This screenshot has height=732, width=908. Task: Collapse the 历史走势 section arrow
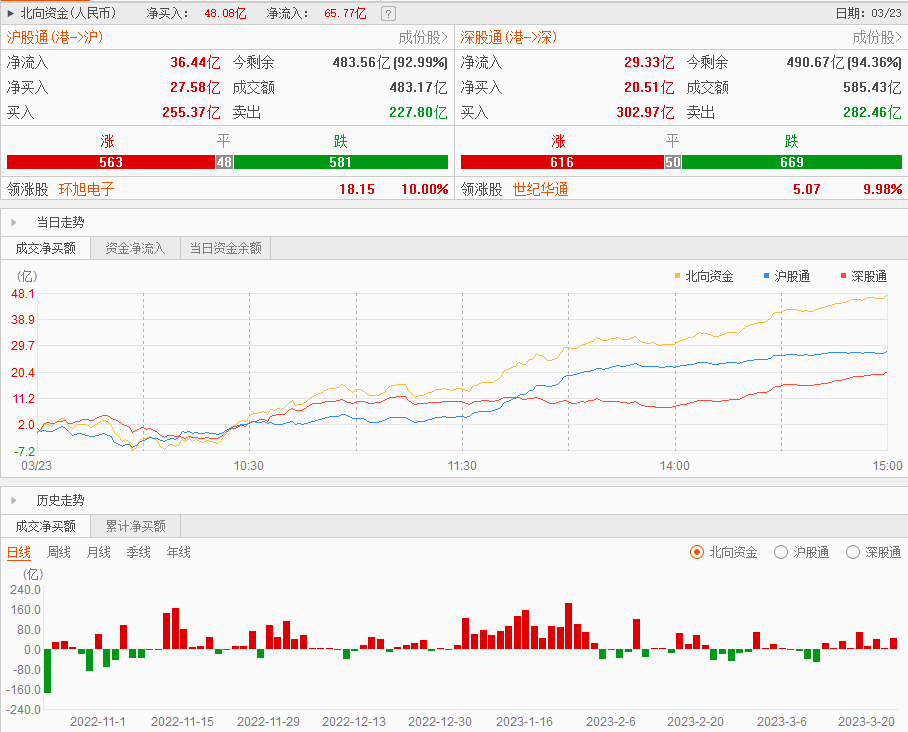point(14,500)
